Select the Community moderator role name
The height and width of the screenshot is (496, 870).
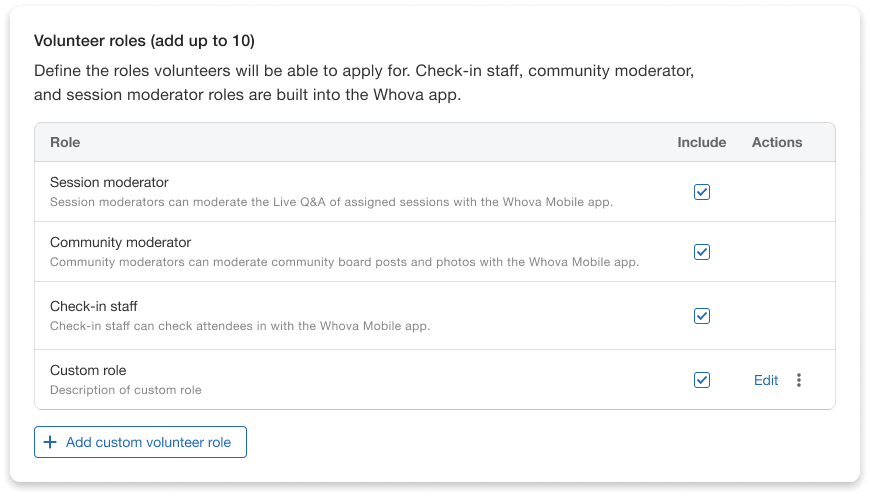pyautogui.click(x=120, y=243)
